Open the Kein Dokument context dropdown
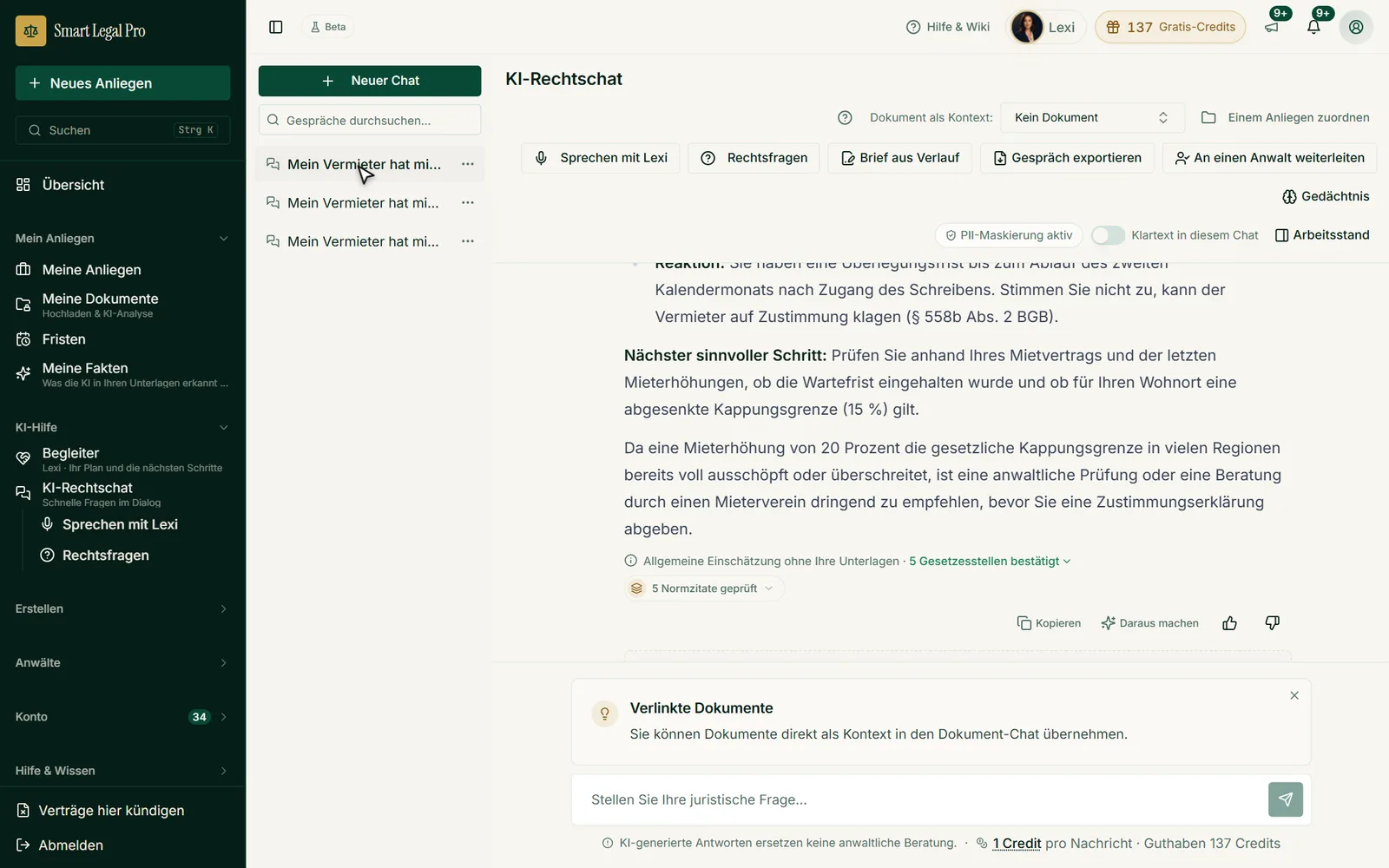The height and width of the screenshot is (868, 1389). (x=1091, y=117)
